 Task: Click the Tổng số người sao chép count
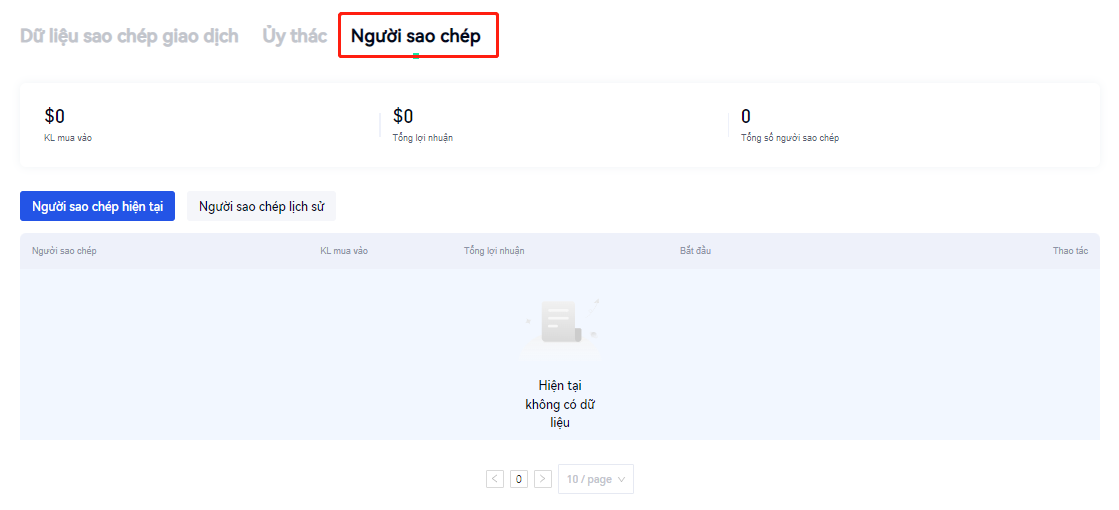click(746, 117)
